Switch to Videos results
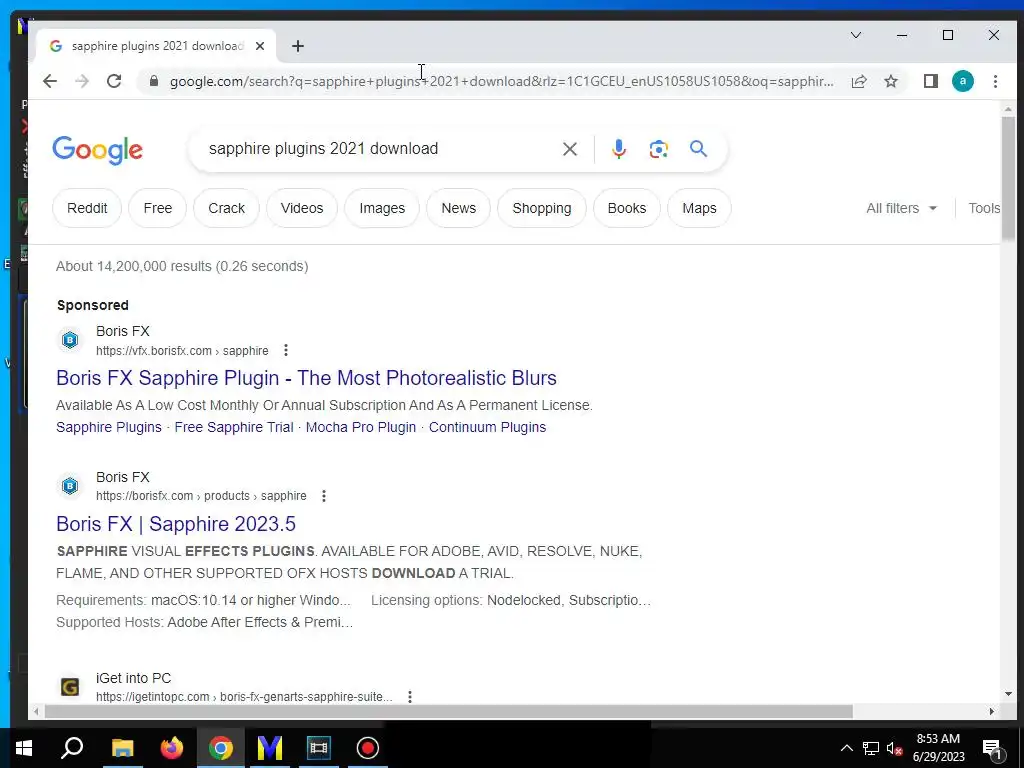The height and width of the screenshot is (768, 1024). coord(302,208)
